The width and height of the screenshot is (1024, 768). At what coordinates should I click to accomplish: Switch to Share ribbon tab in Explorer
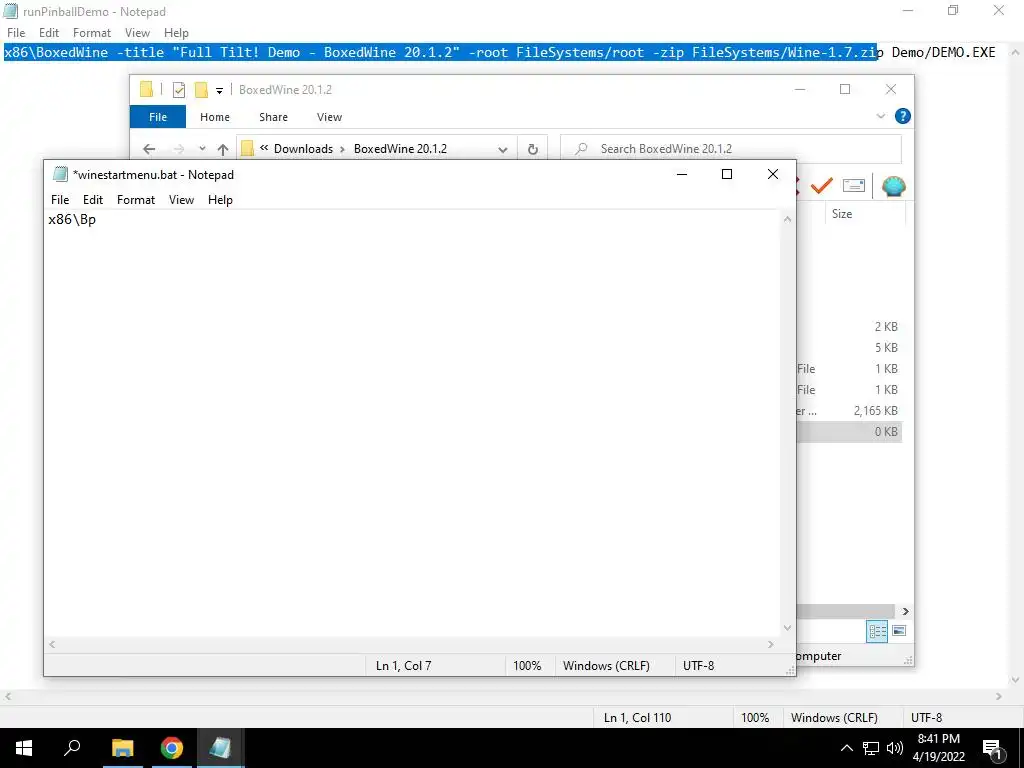click(x=273, y=117)
